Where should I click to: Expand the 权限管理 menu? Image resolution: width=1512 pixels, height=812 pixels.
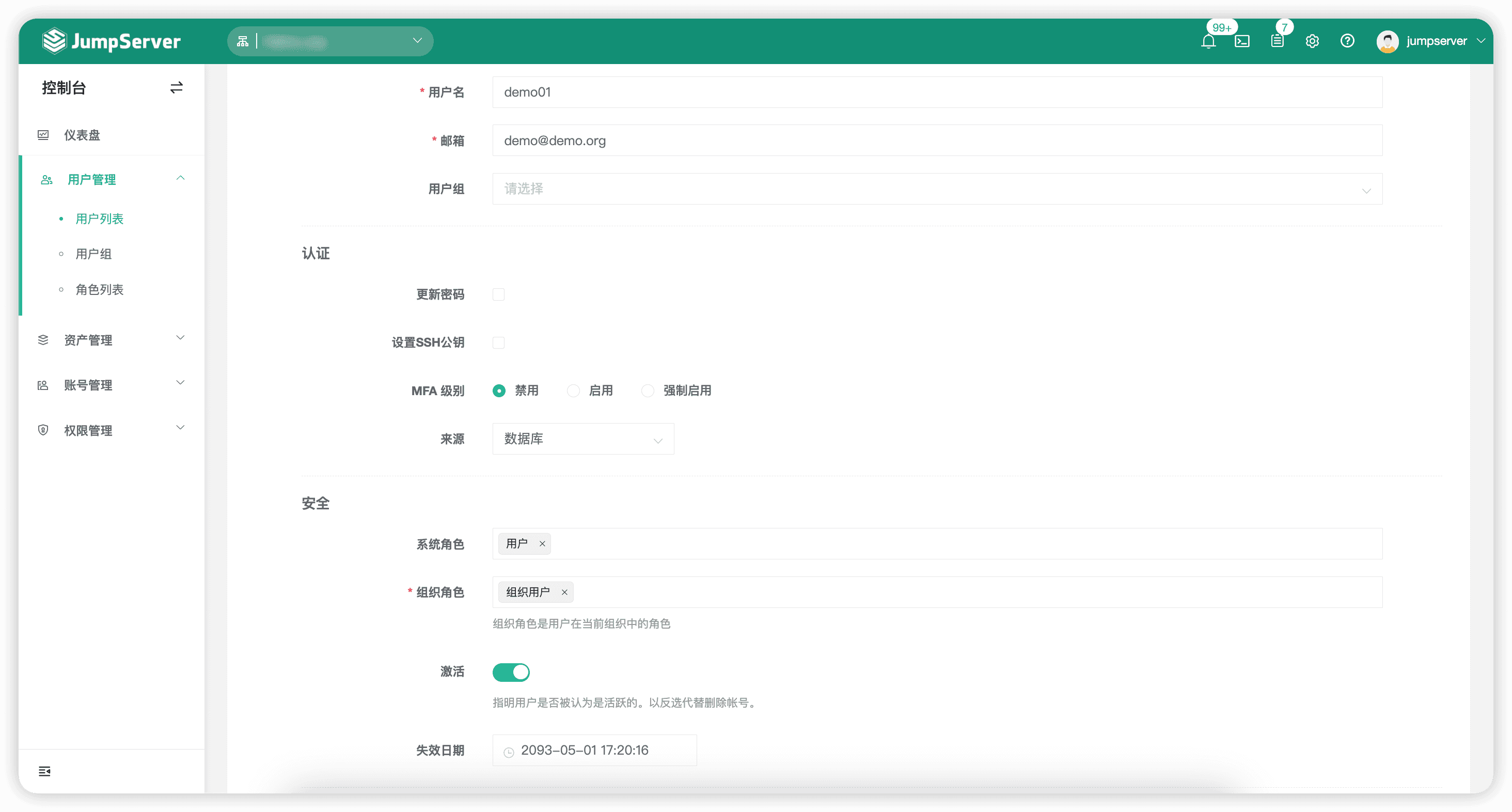coord(112,430)
